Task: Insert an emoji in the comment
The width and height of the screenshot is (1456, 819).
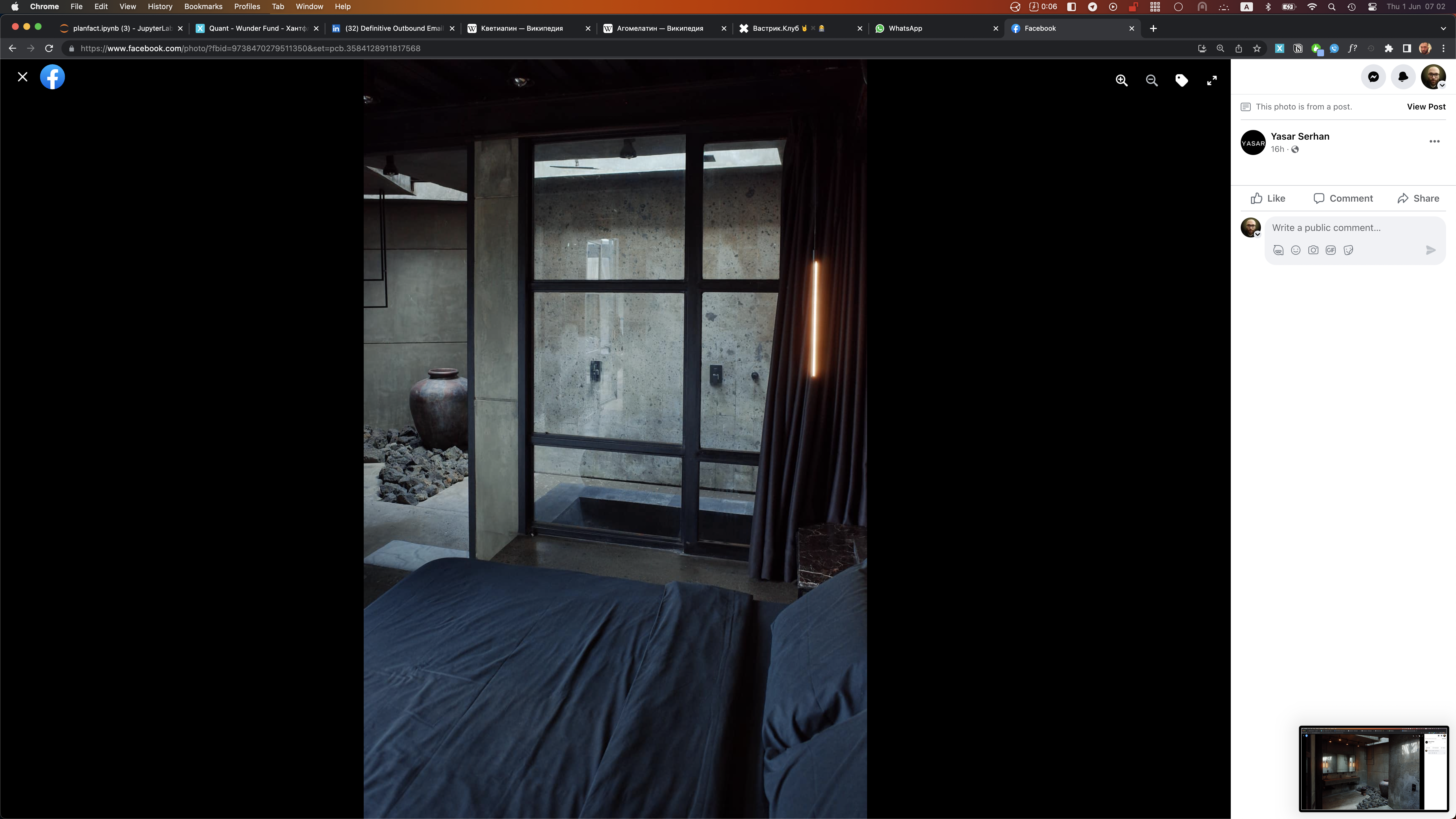Action: [x=1296, y=250]
